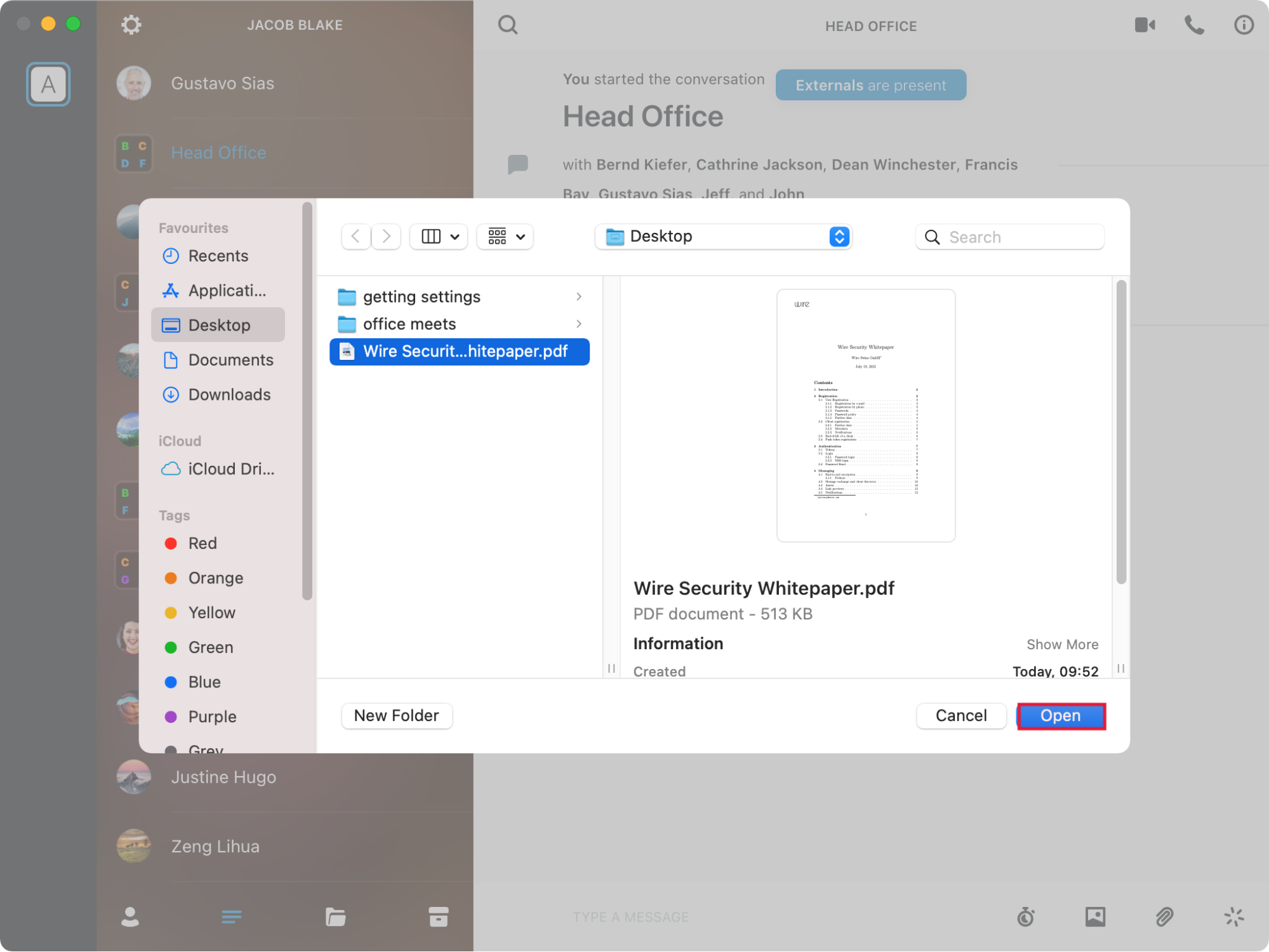The width and height of the screenshot is (1269, 952).
Task: Share an image via the gallery icon
Action: tap(1094, 916)
